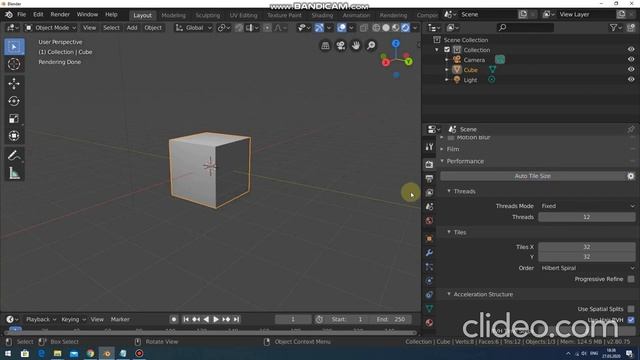Viewport: 640px width, 360px height.
Task: Open the Object Mode dropdown
Action: (51, 28)
